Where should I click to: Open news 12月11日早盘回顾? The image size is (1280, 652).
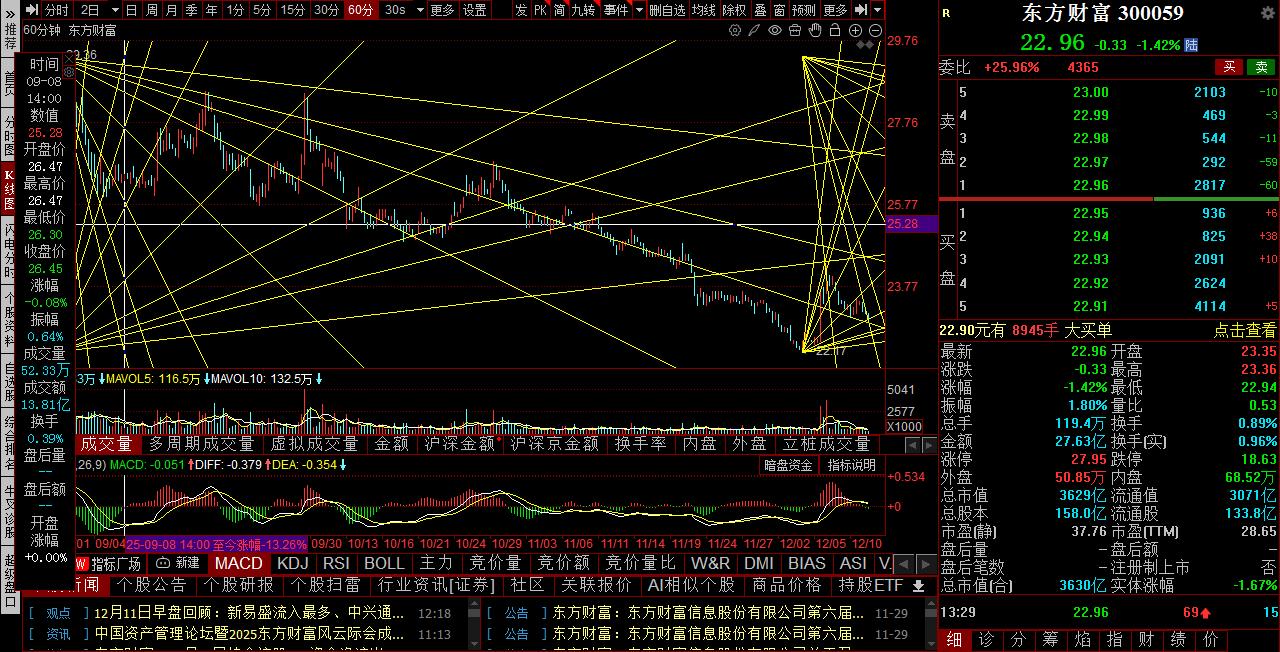point(249,613)
